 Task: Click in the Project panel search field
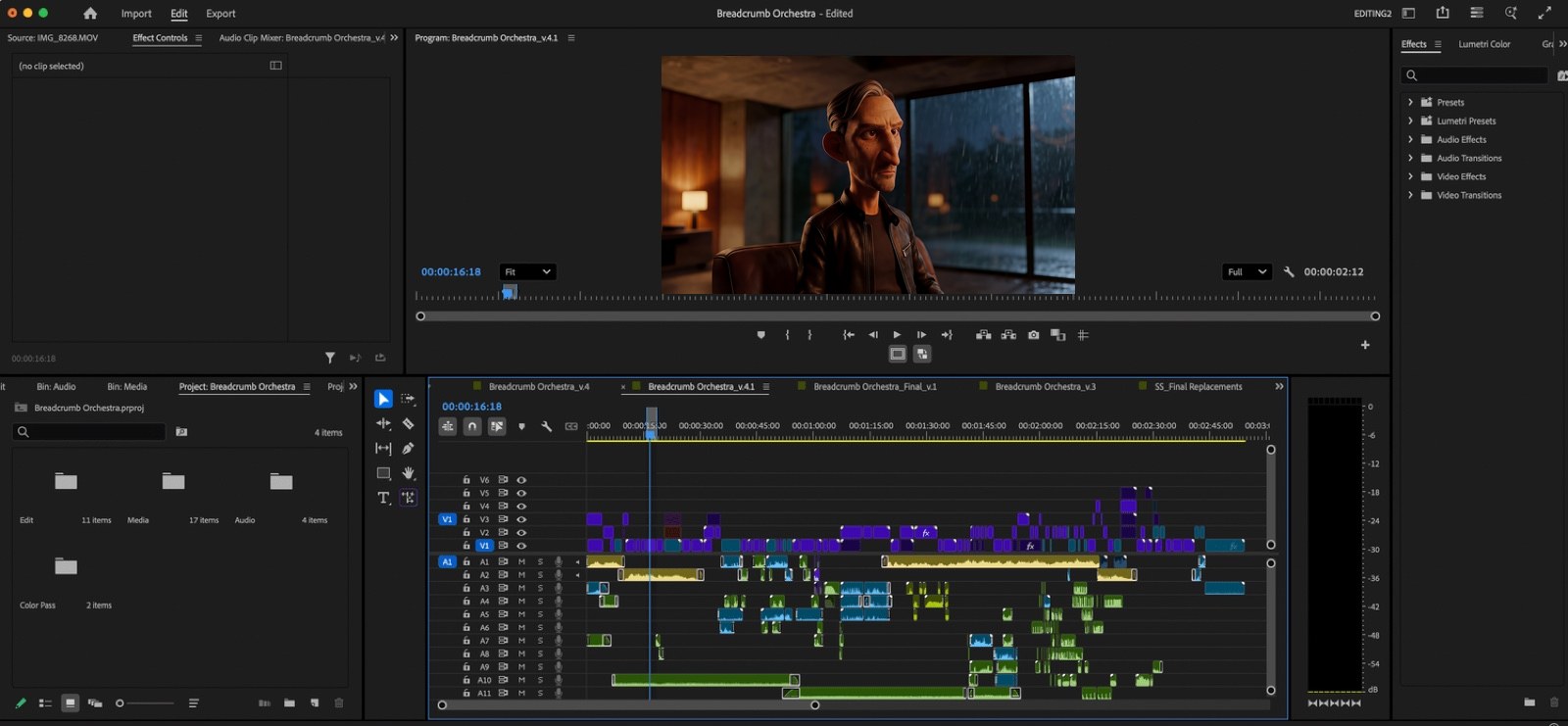tap(90, 432)
